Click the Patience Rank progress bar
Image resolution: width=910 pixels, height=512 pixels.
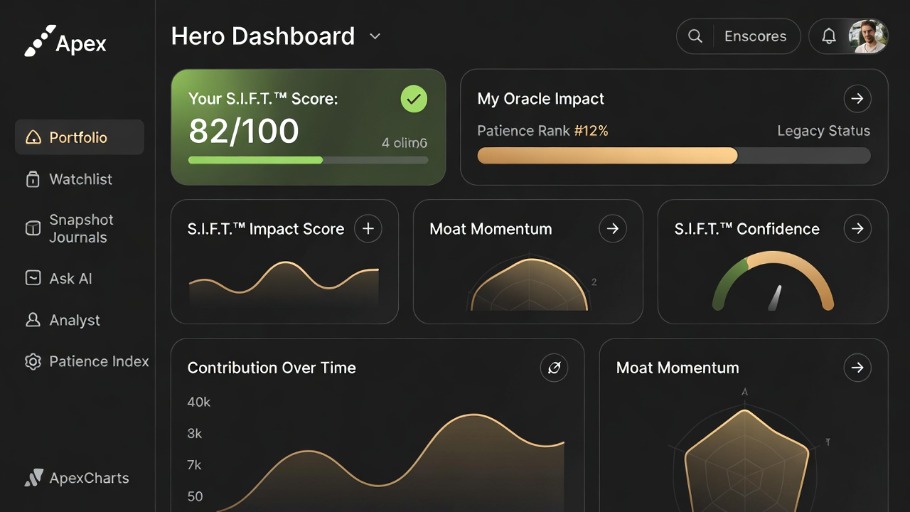(x=673, y=156)
